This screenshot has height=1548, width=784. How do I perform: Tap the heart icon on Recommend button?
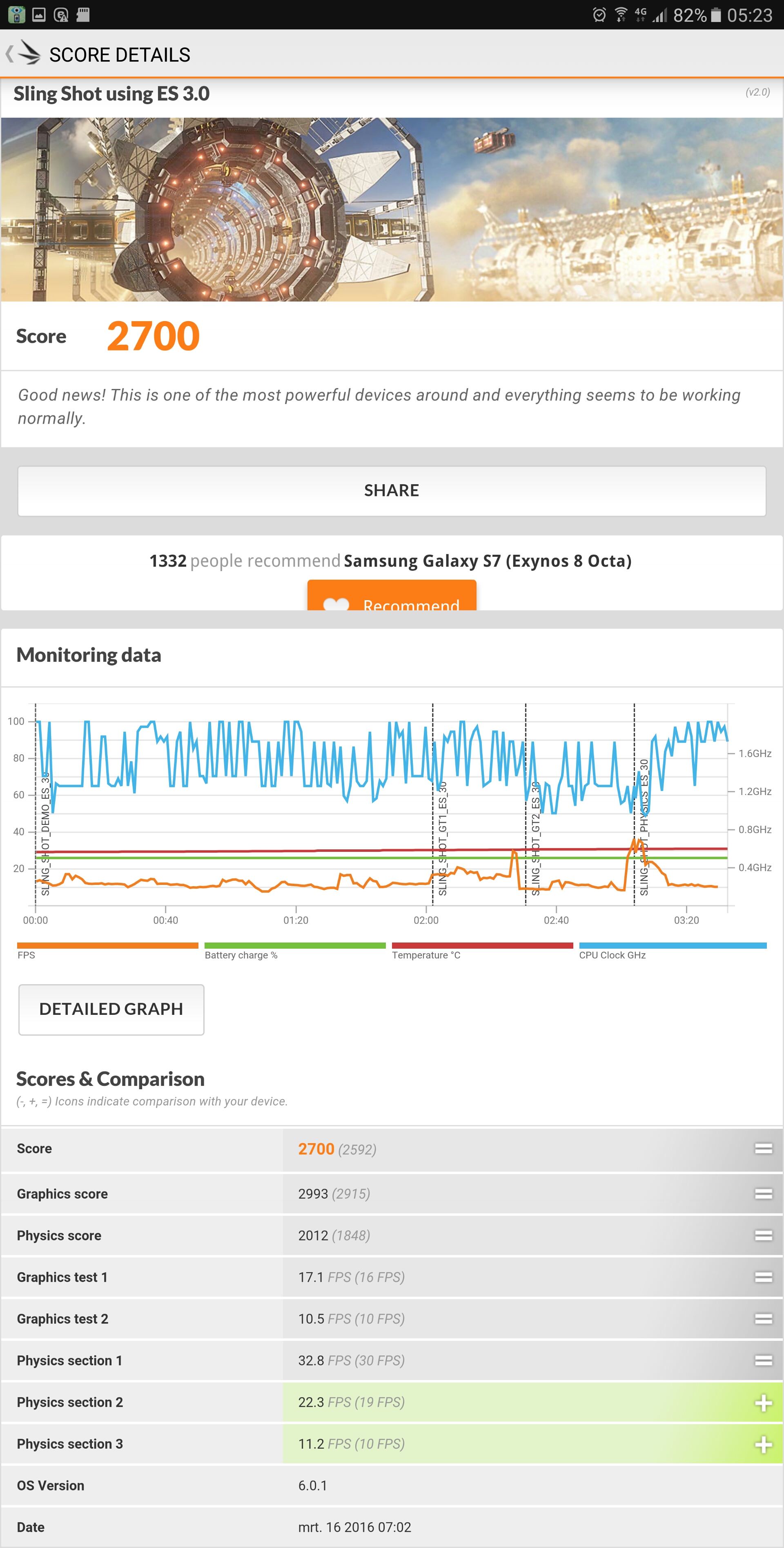click(x=336, y=604)
